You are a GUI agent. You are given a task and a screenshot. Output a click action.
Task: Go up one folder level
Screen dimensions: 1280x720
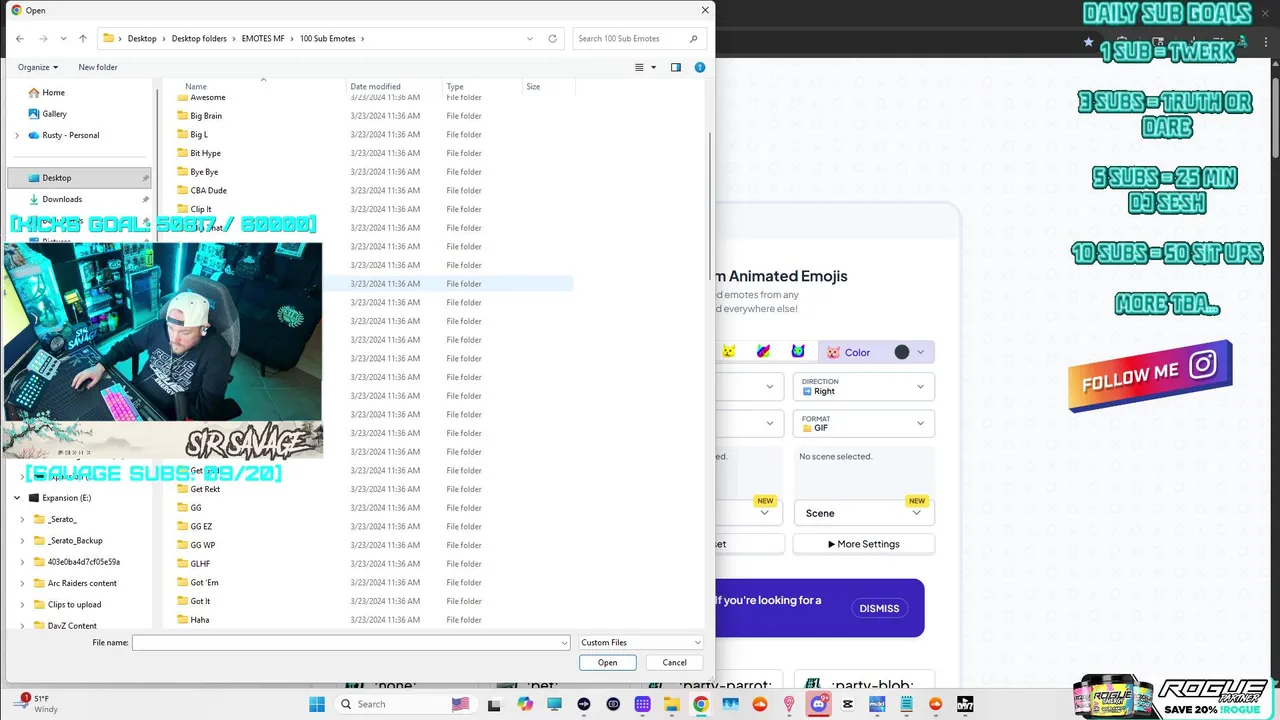point(83,39)
